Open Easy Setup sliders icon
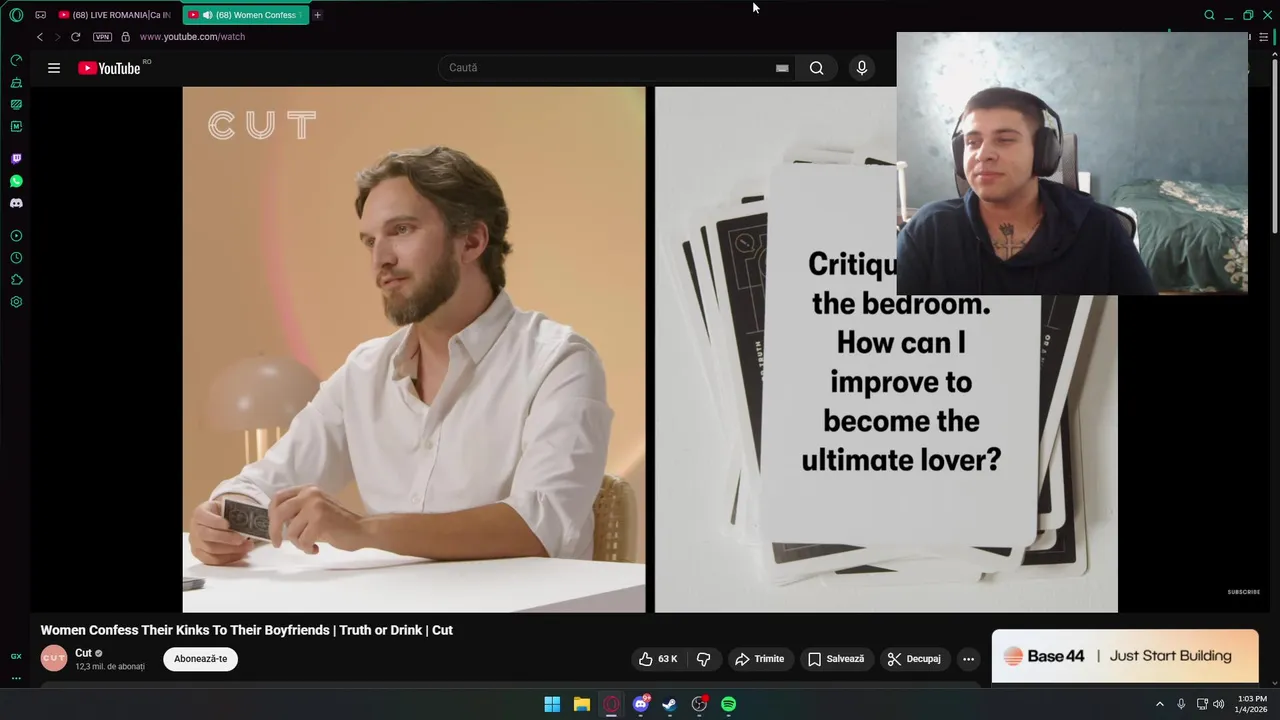Screen dimensions: 1280x720 [x=1263, y=37]
